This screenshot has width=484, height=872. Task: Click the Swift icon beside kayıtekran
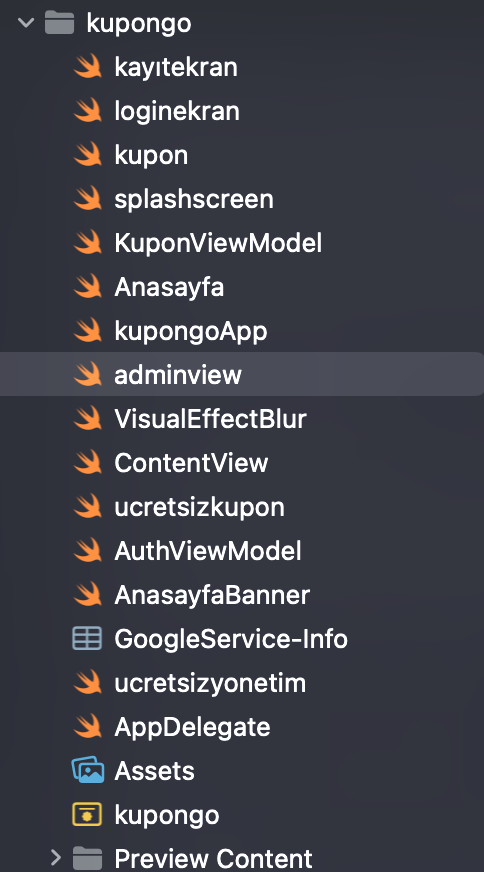coord(87,67)
